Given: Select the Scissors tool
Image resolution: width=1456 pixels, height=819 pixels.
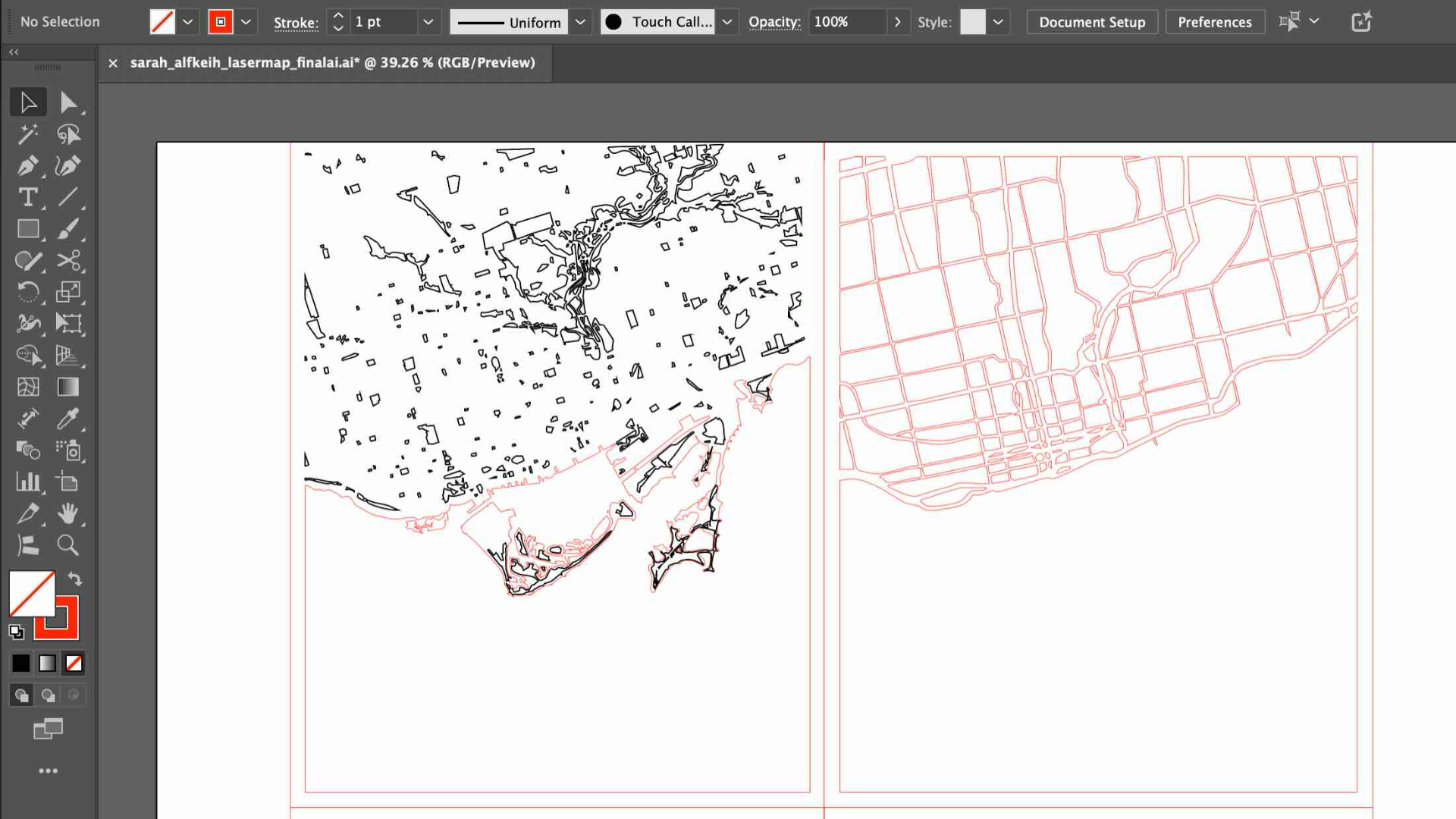Looking at the screenshot, I should click(67, 261).
